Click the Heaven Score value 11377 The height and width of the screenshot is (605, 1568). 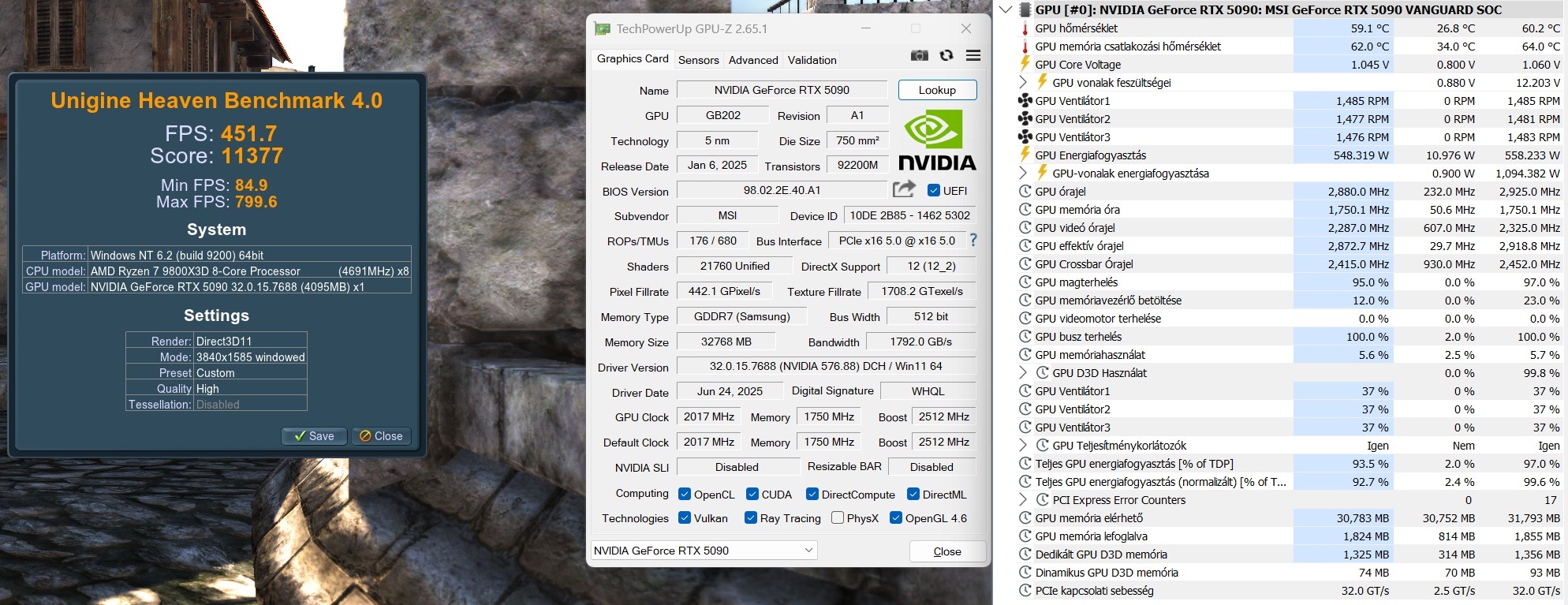click(x=252, y=156)
